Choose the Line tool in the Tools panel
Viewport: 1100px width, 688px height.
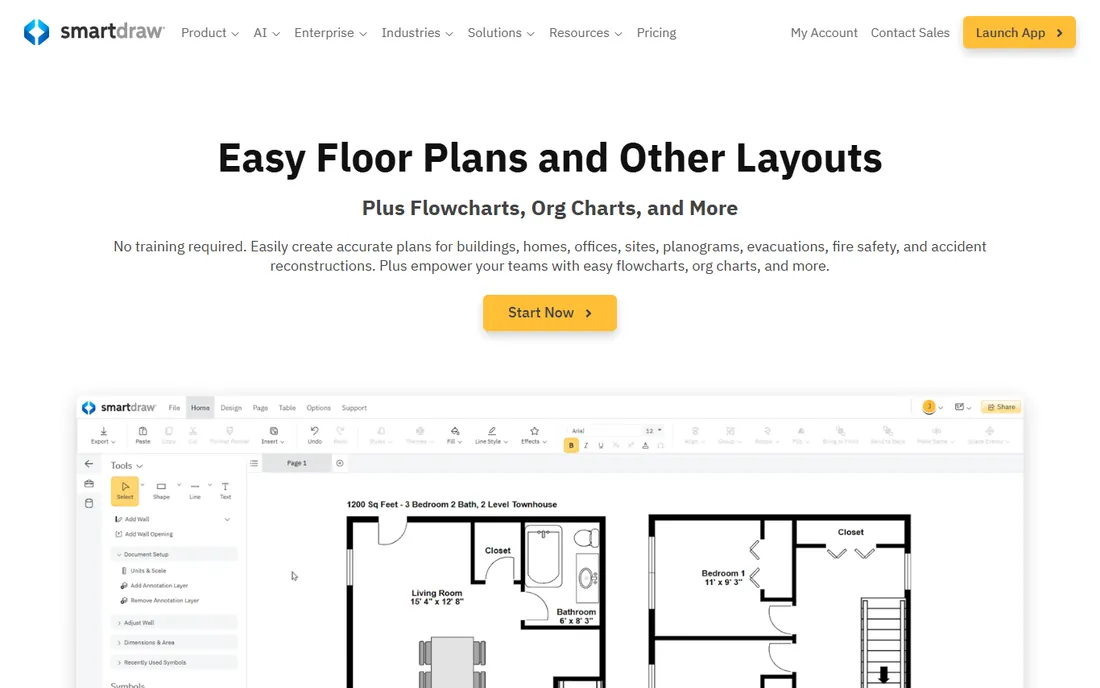[195, 491]
